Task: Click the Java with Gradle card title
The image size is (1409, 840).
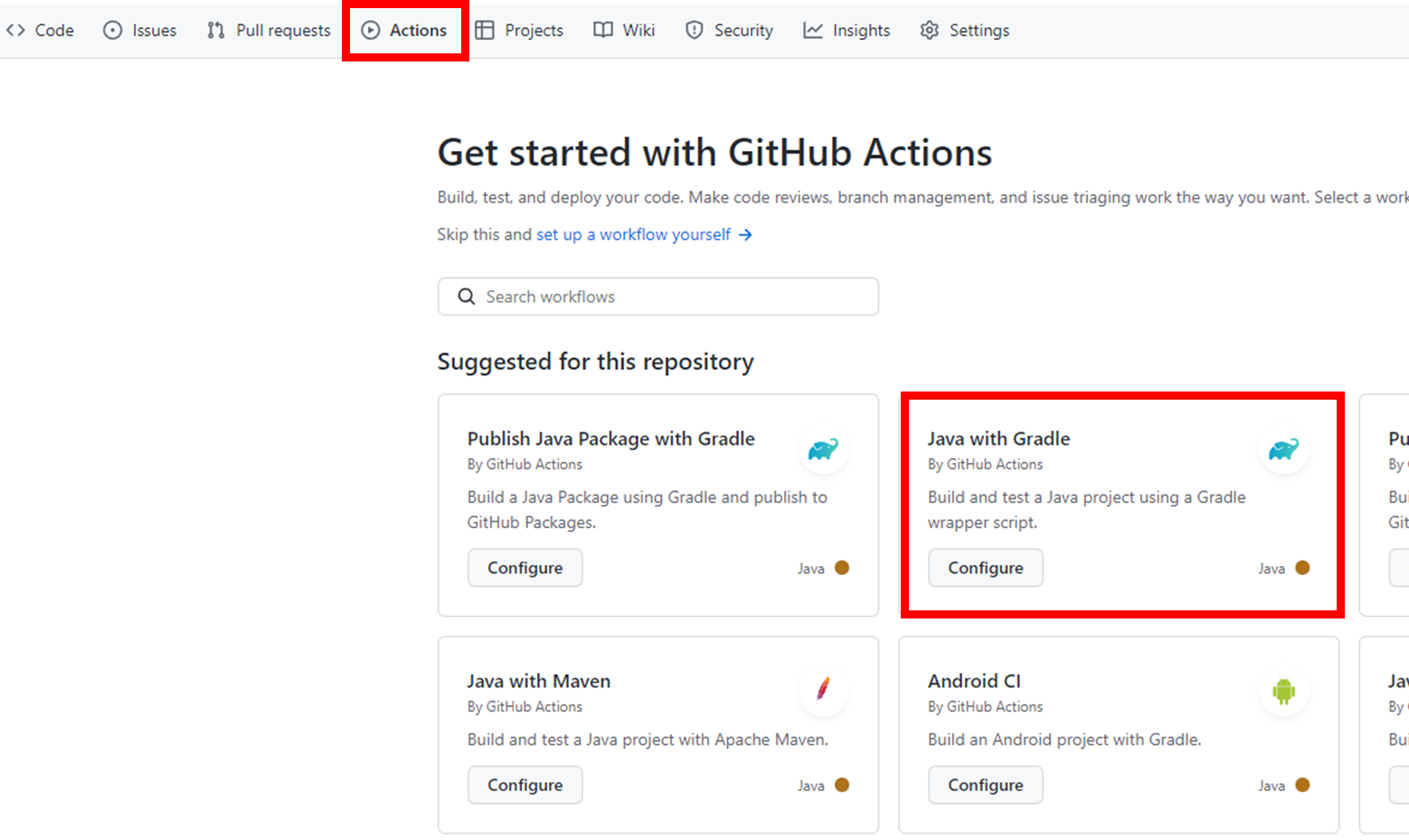Action: 998,439
